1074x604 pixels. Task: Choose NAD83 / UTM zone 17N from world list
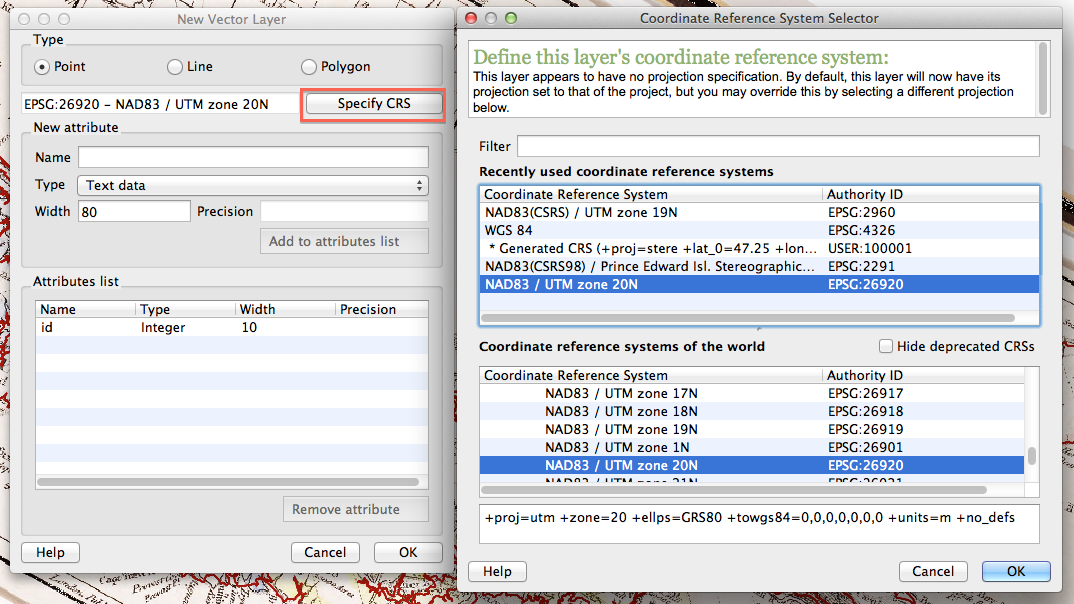650,393
